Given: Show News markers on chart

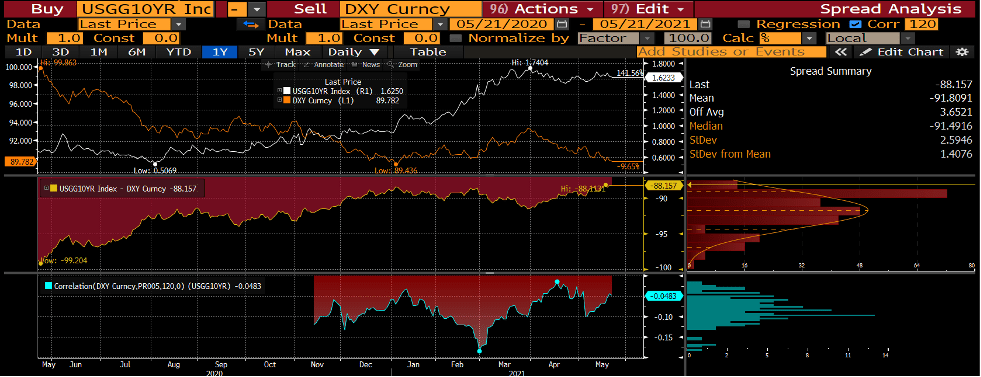Looking at the screenshot, I should (x=365, y=64).
